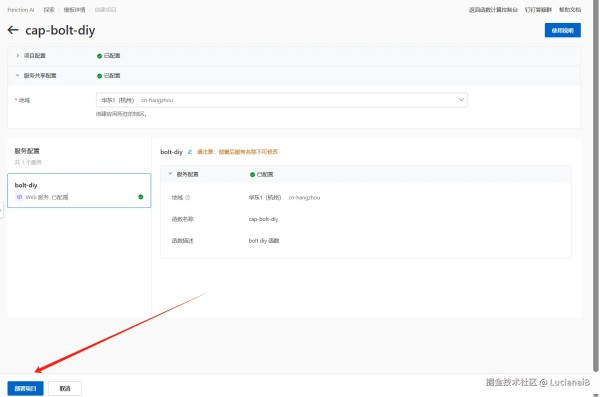Go back using the arrow beside cap-bolt-diy
Viewport: 600px width, 397px height.
point(13,30)
